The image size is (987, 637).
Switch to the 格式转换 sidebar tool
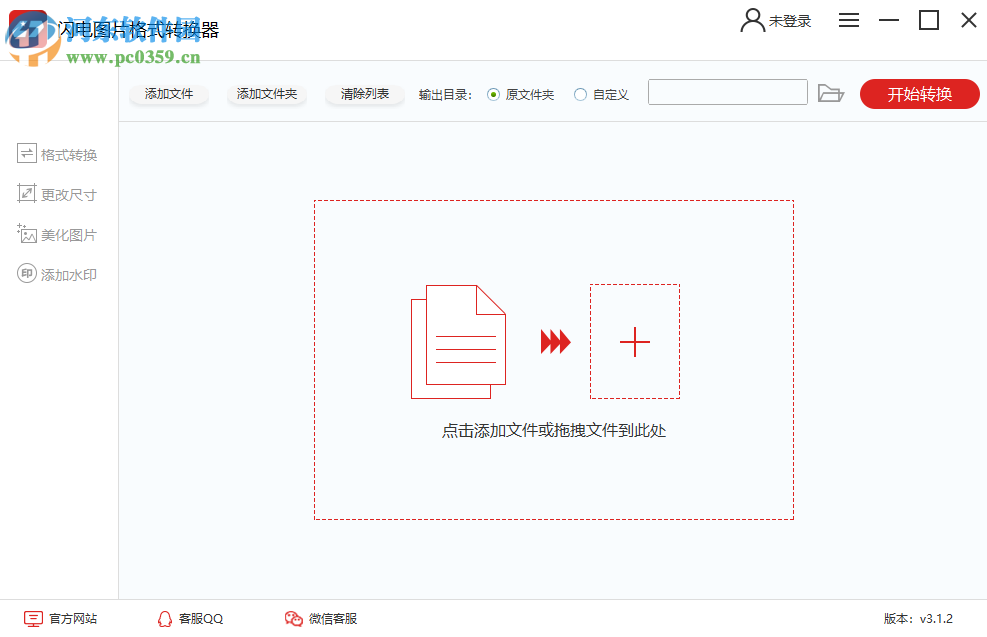coord(57,153)
